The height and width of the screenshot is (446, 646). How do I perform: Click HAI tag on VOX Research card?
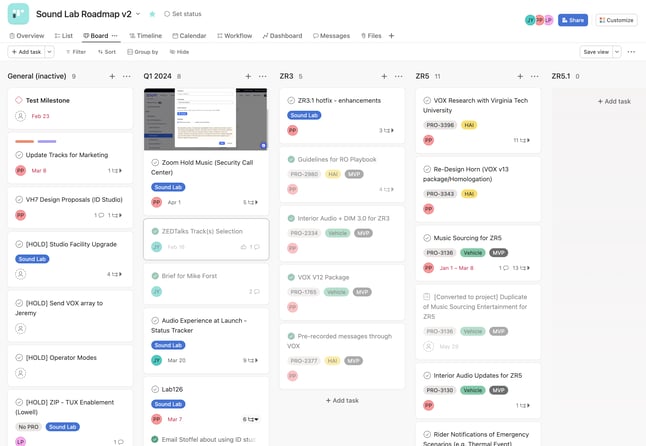pos(469,125)
